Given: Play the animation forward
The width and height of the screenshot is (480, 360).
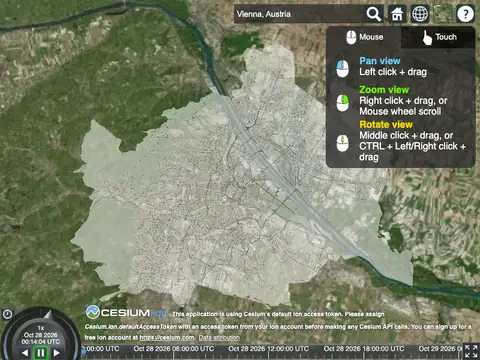Looking at the screenshot, I should pyautogui.click(x=56, y=353).
